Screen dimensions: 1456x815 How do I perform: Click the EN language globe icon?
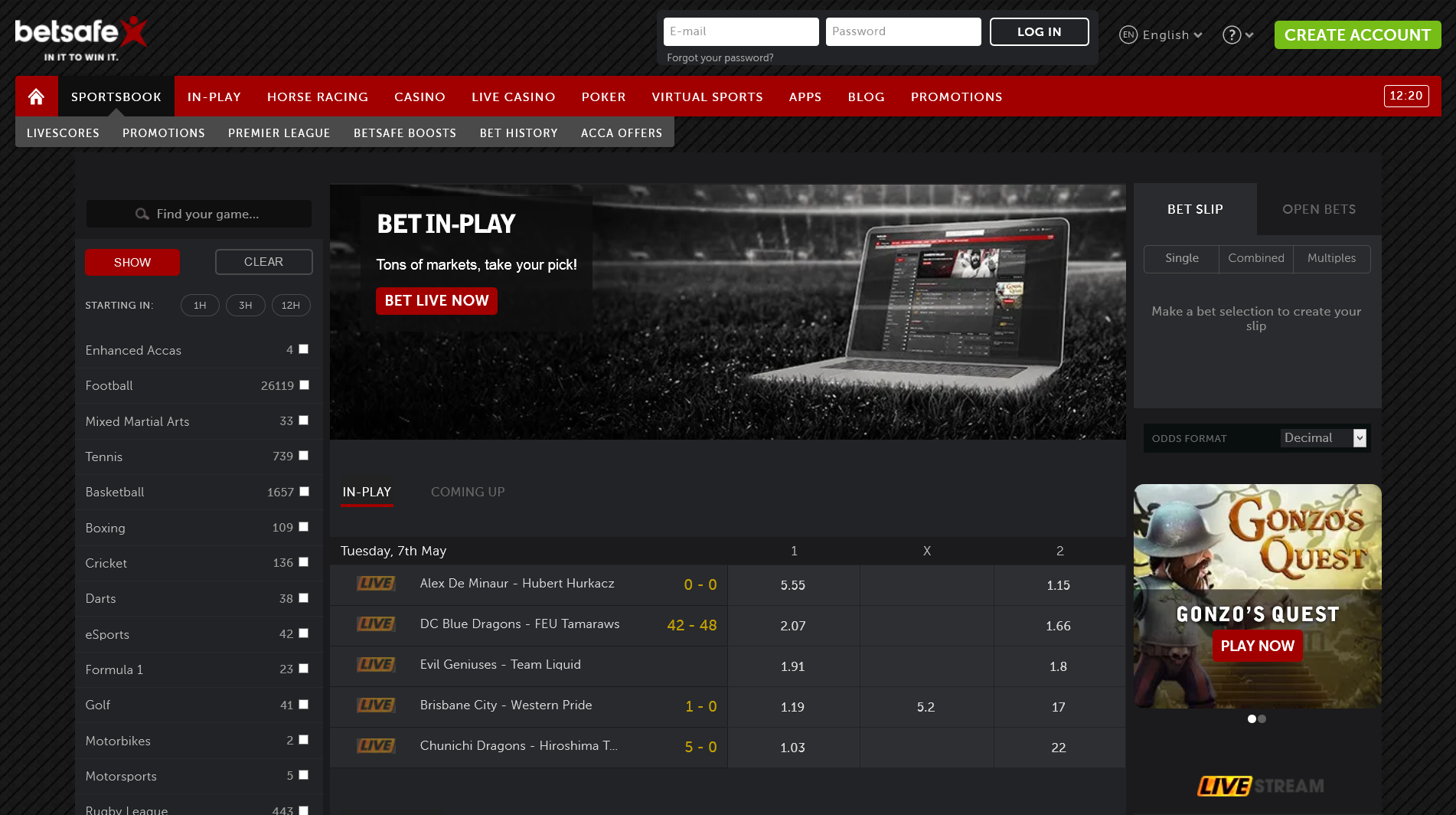(x=1128, y=34)
